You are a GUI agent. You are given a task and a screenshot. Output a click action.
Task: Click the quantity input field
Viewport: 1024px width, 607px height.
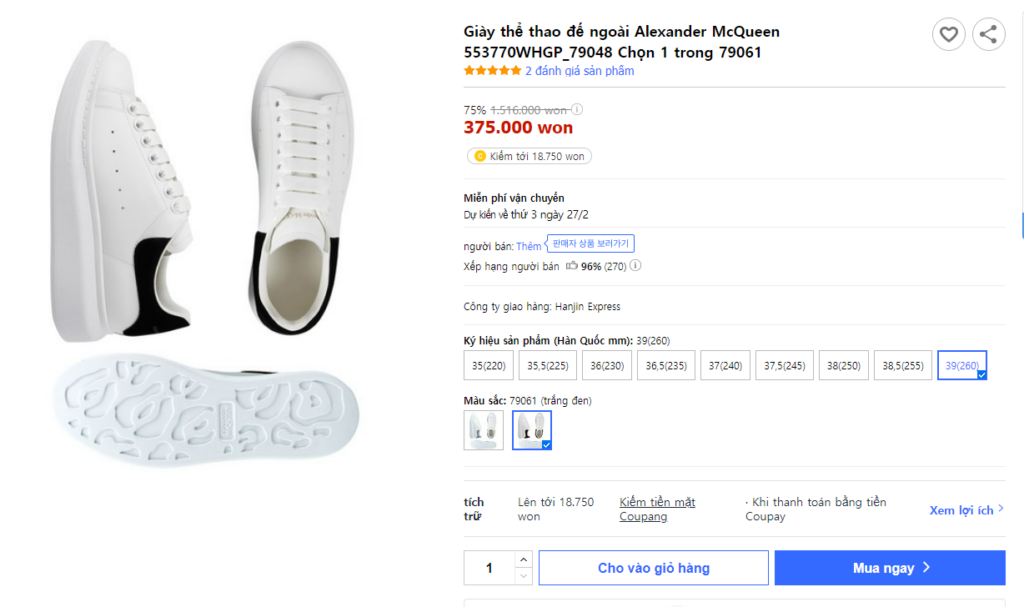click(x=489, y=568)
